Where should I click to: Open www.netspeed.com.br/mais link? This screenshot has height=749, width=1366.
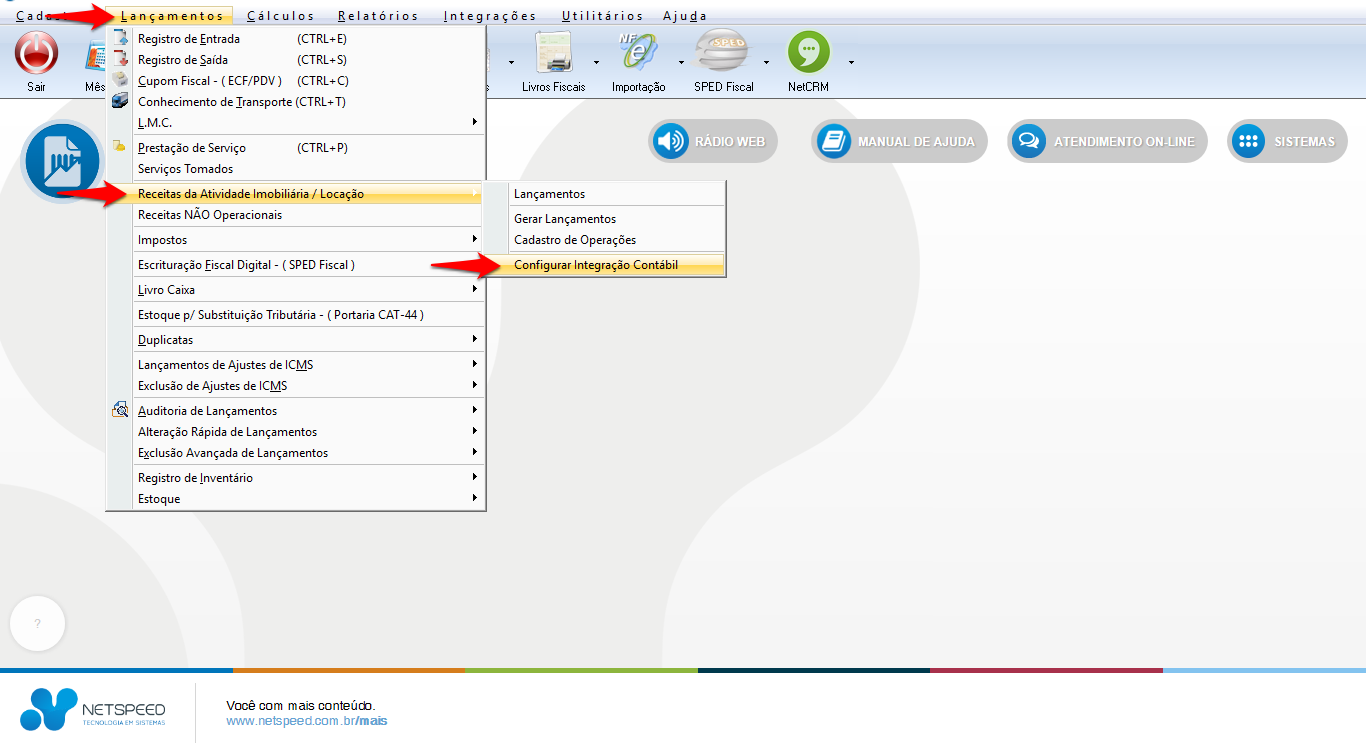coord(307,721)
